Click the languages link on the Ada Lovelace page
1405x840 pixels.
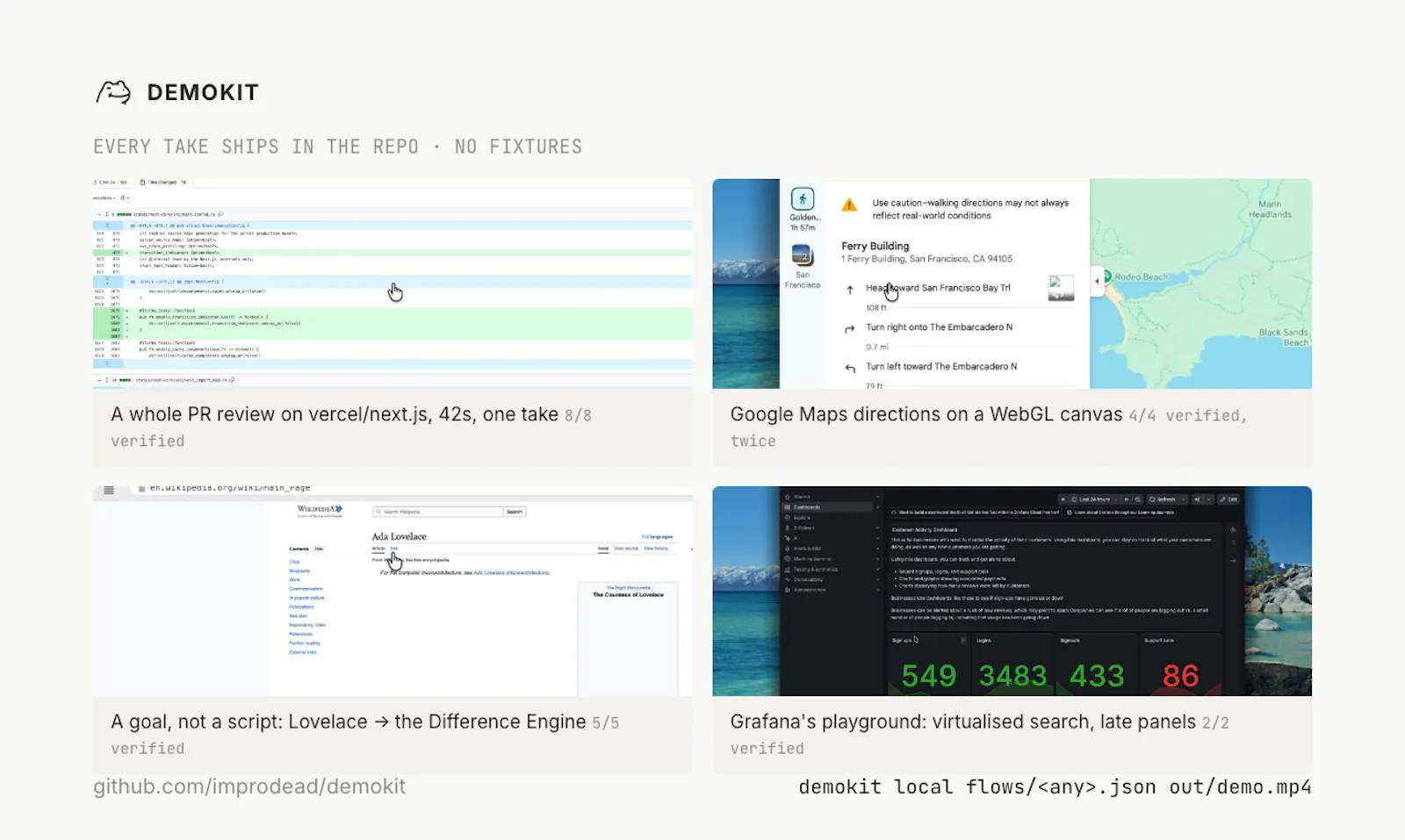click(657, 537)
